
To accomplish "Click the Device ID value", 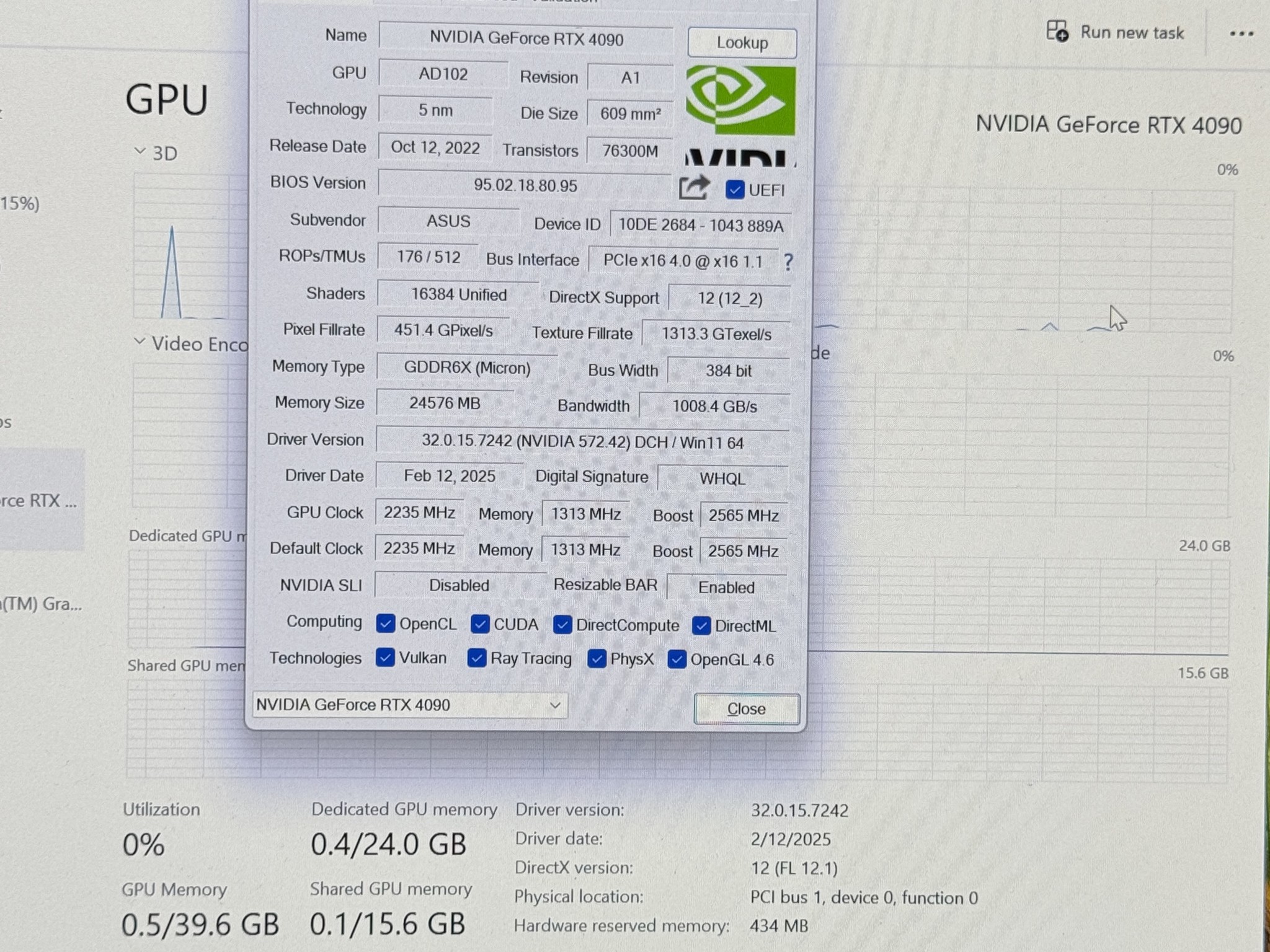I will [x=700, y=225].
